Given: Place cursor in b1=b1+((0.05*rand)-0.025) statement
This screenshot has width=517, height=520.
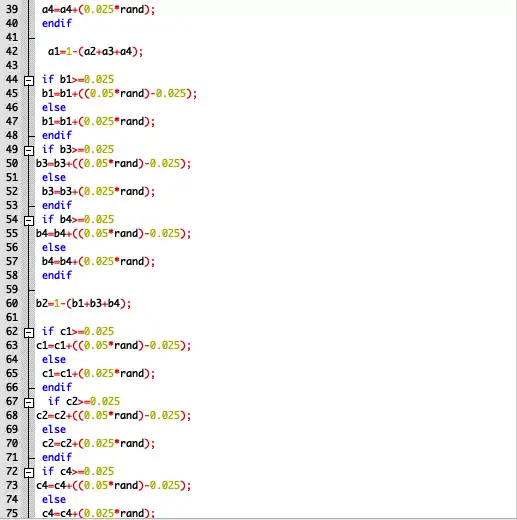Looking at the screenshot, I should 119,93.
